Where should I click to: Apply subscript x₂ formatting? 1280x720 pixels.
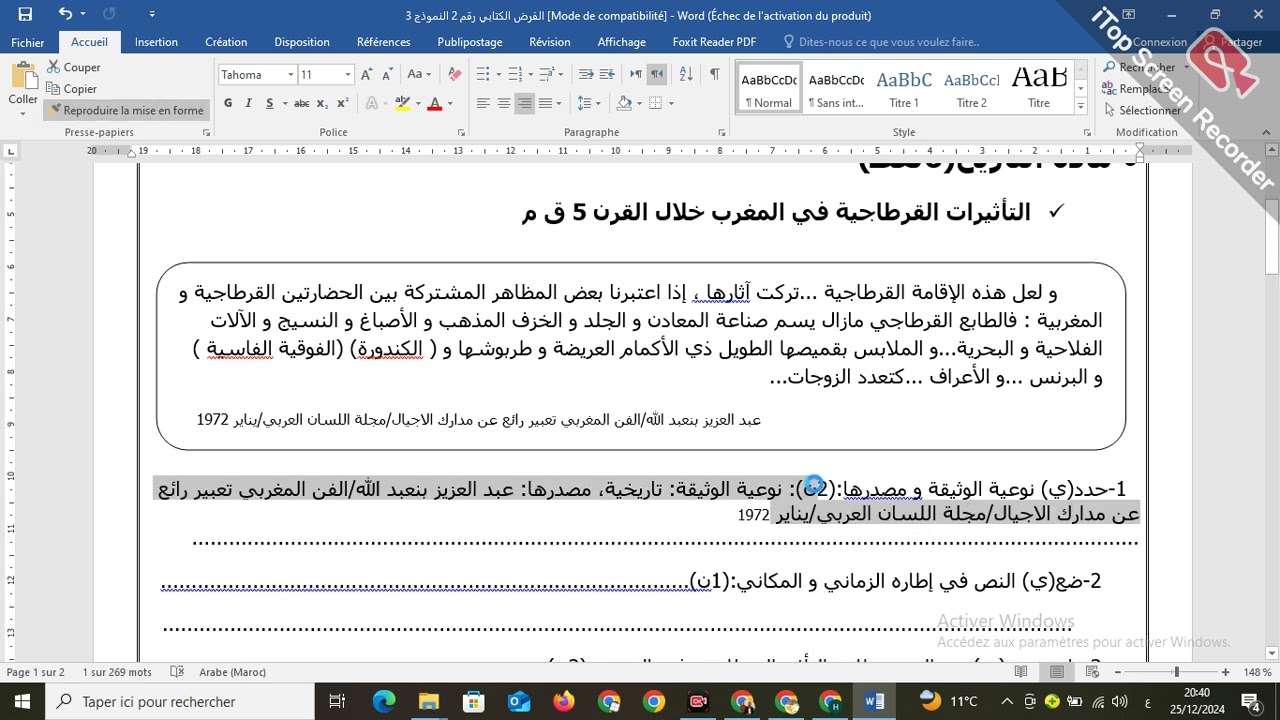[x=322, y=103]
